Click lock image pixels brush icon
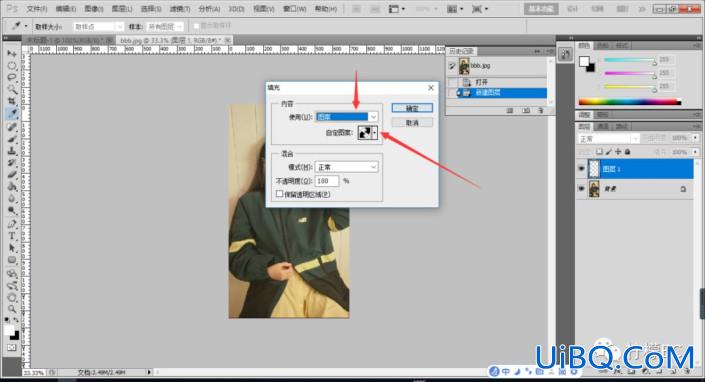This screenshot has height=382, width=705. (609, 152)
